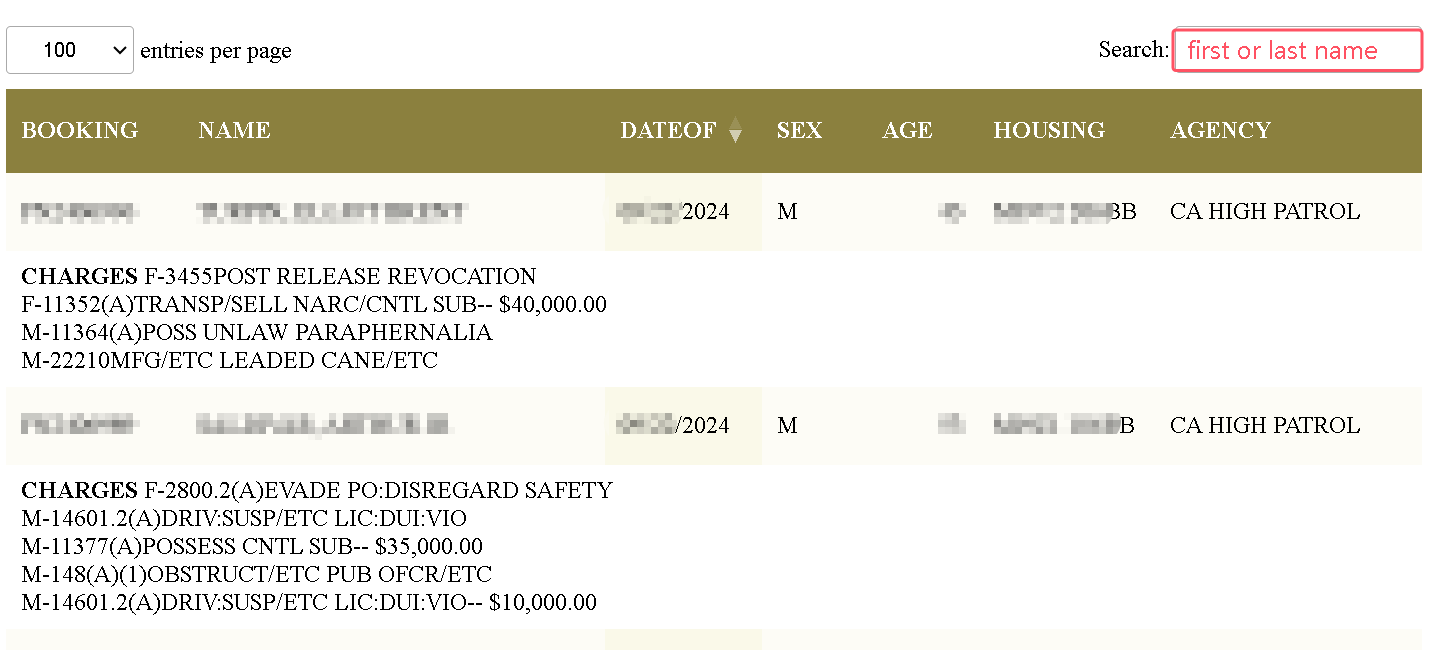1434x650 pixels.
Task: Click the name search input field
Action: click(x=1297, y=50)
